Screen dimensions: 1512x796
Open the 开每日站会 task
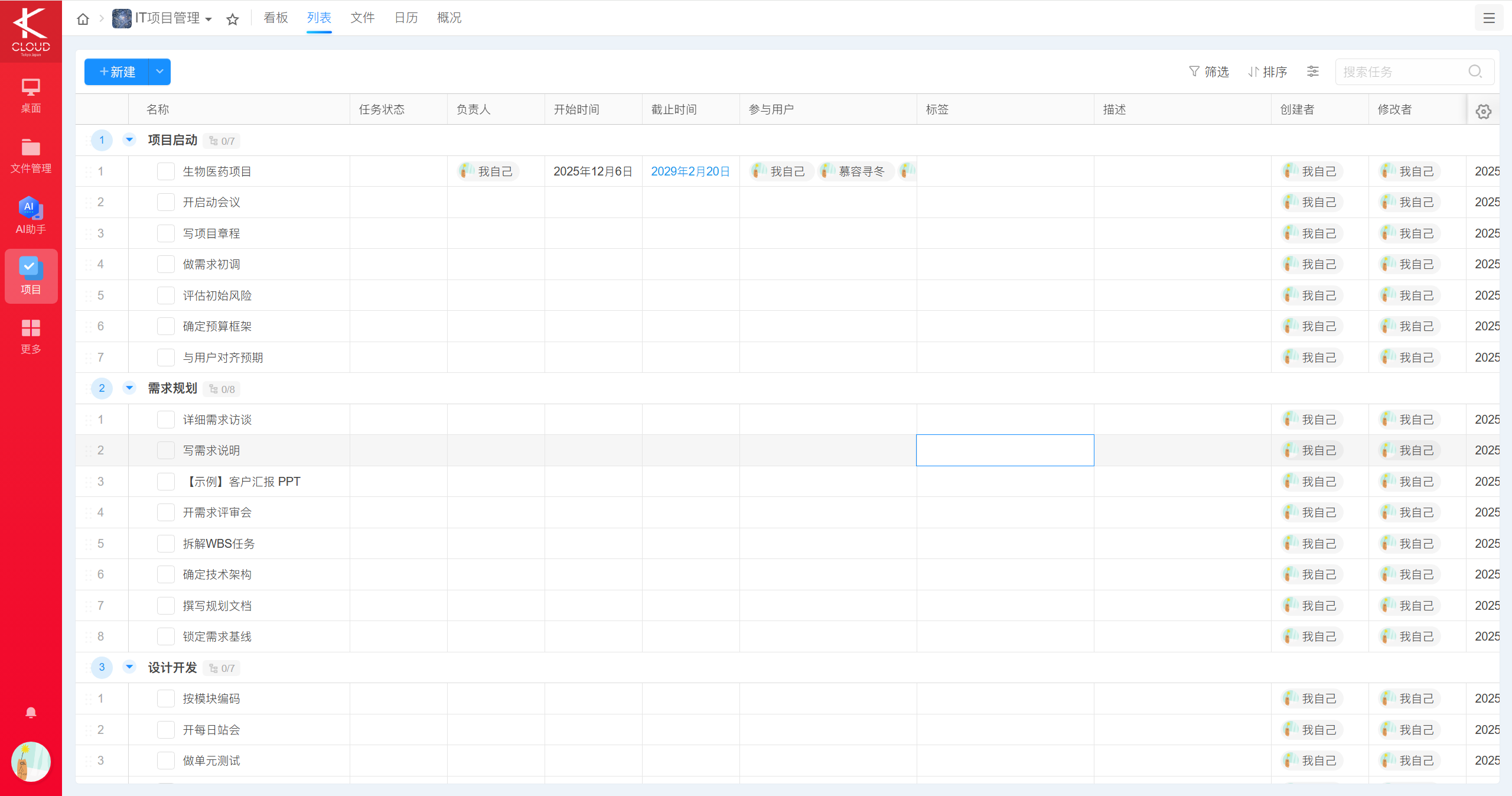pyautogui.click(x=211, y=730)
